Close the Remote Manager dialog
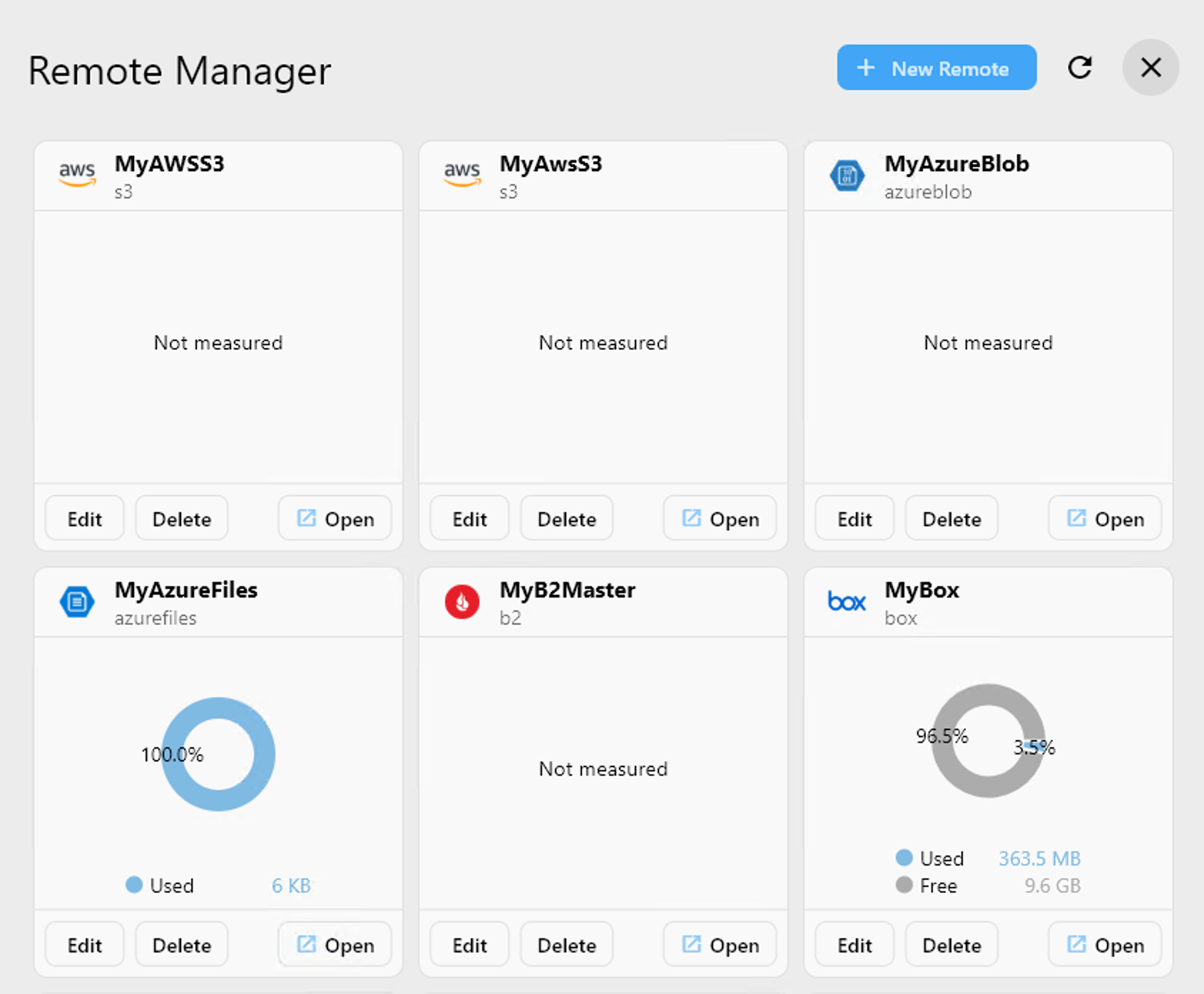The height and width of the screenshot is (994, 1204). 1150,67
